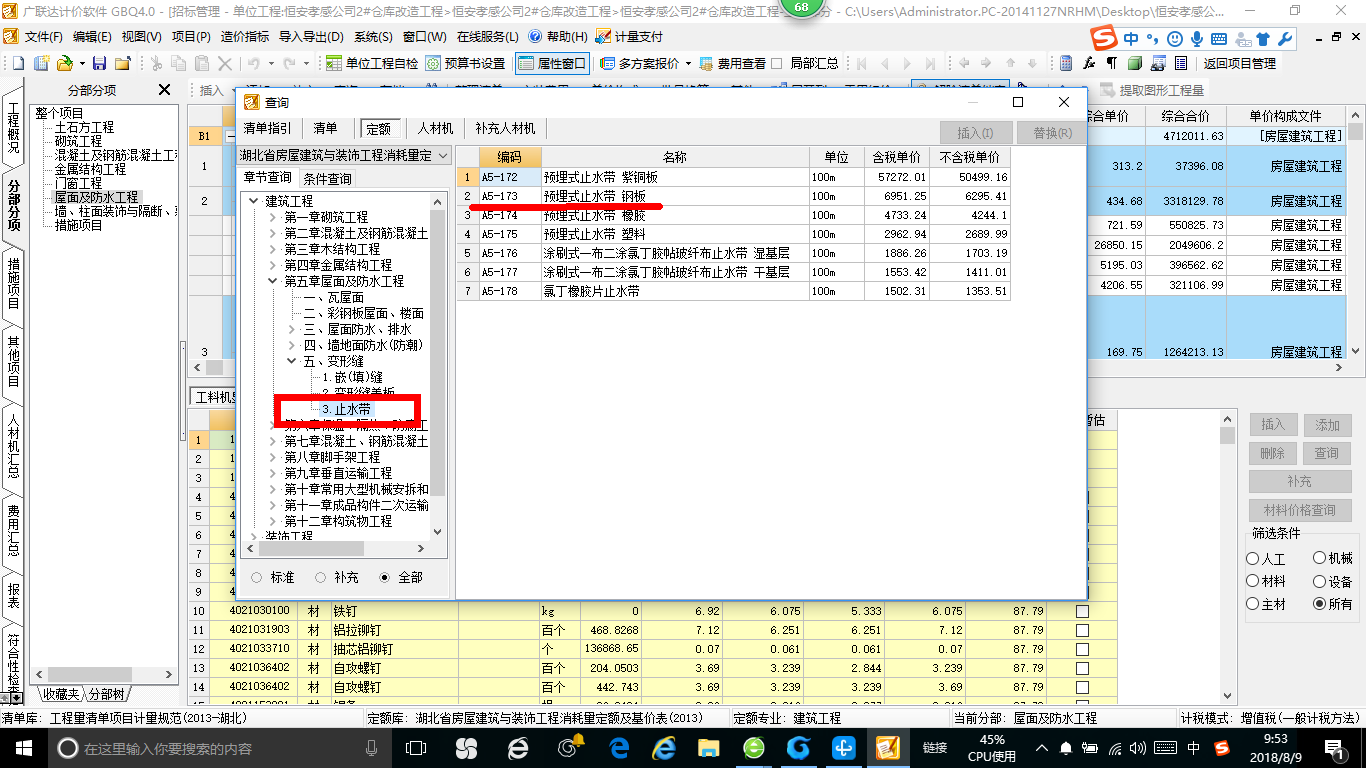This screenshot has width=1366, height=768.
Task: Toggle the 属性窗口 property window button
Action: point(552,63)
